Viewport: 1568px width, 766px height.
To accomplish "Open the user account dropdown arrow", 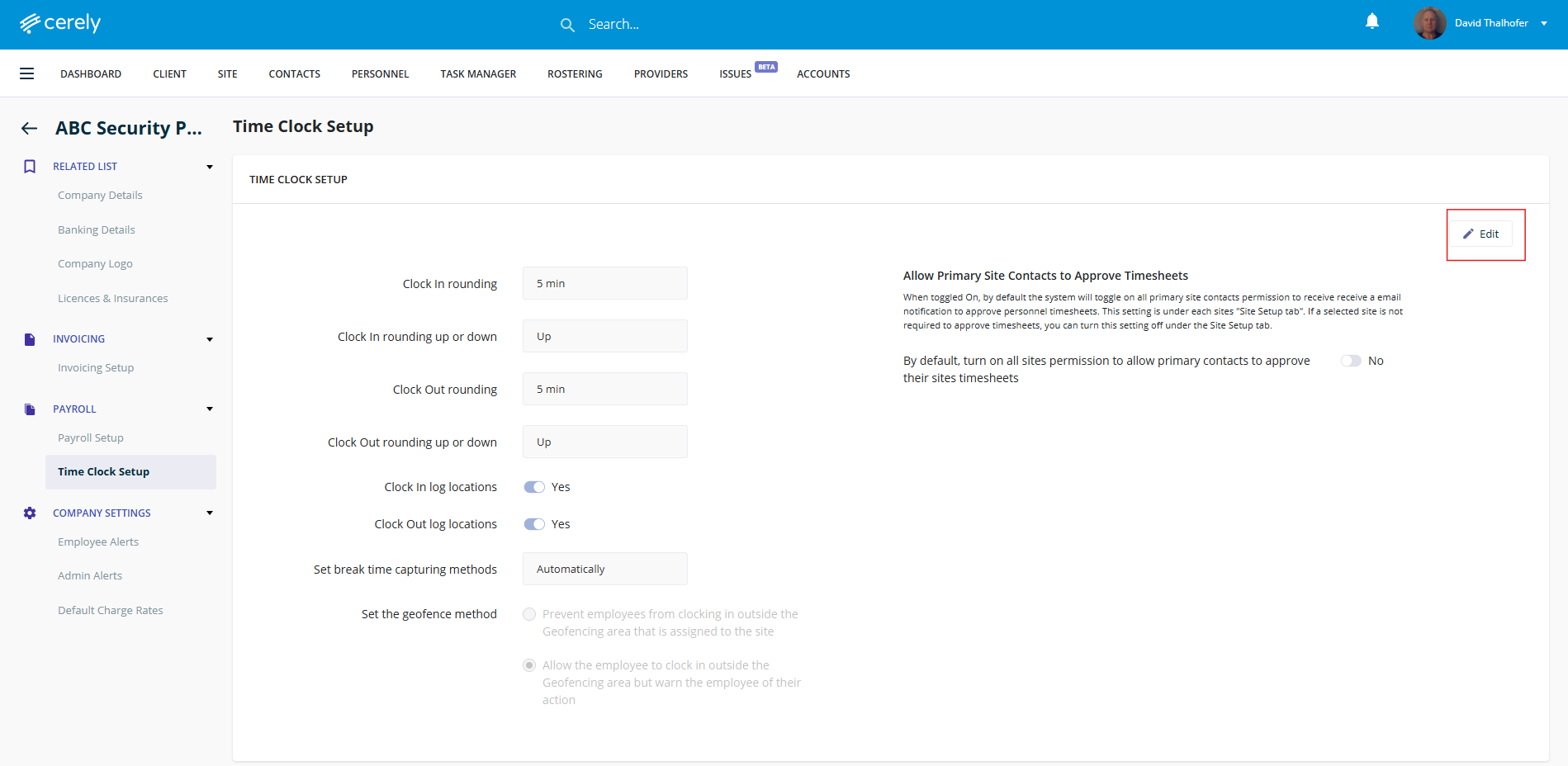I will click(x=1544, y=23).
